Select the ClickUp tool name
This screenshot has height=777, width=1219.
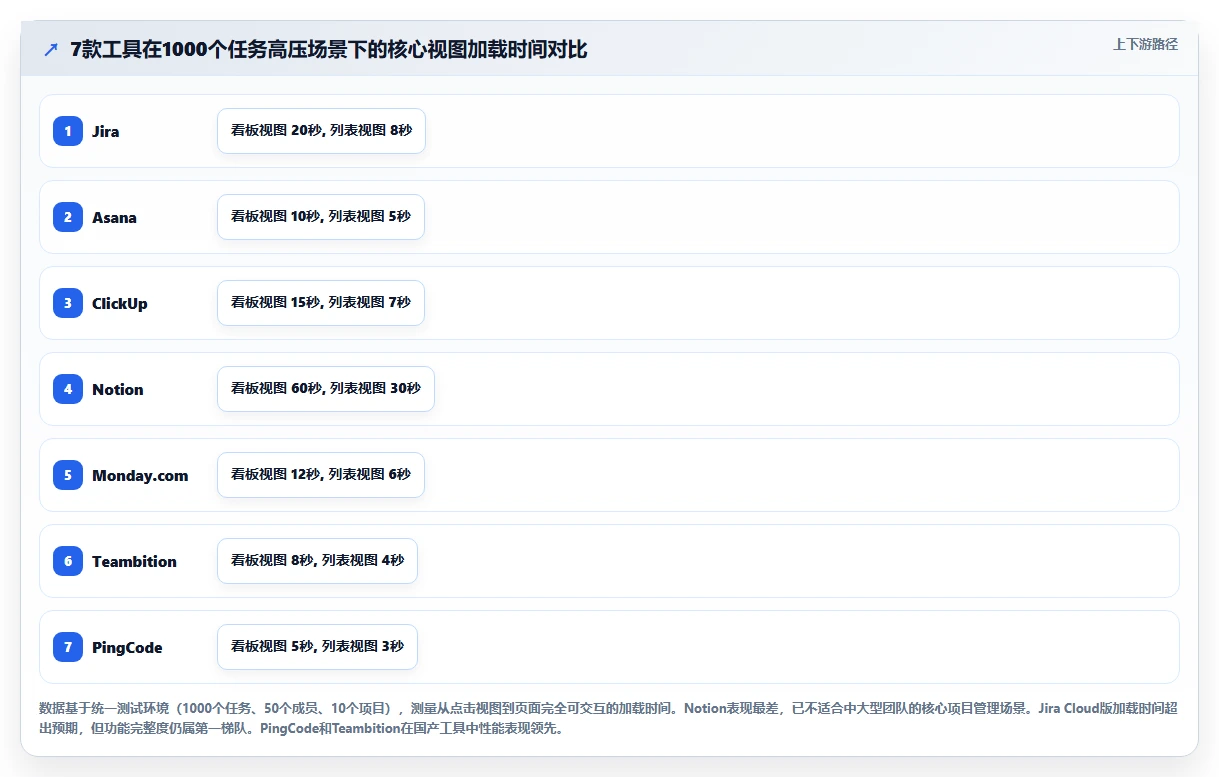(120, 303)
